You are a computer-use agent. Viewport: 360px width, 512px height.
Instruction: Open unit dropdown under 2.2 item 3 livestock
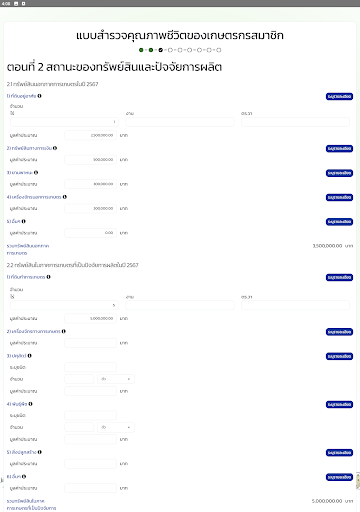click(116, 379)
